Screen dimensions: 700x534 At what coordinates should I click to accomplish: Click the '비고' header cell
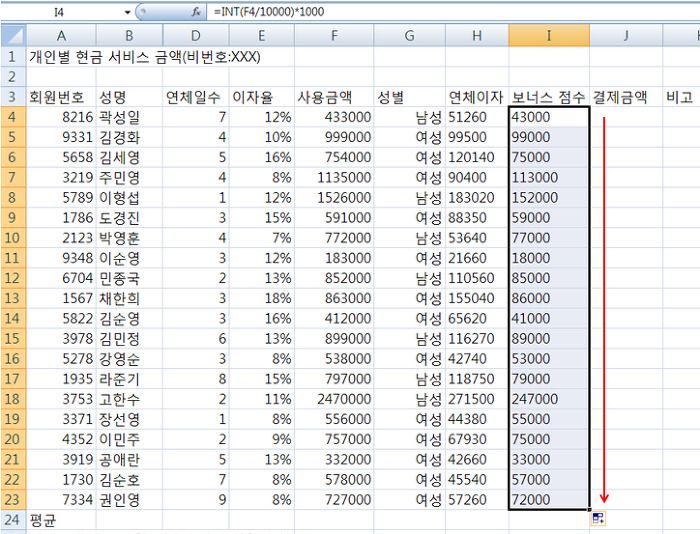point(681,96)
